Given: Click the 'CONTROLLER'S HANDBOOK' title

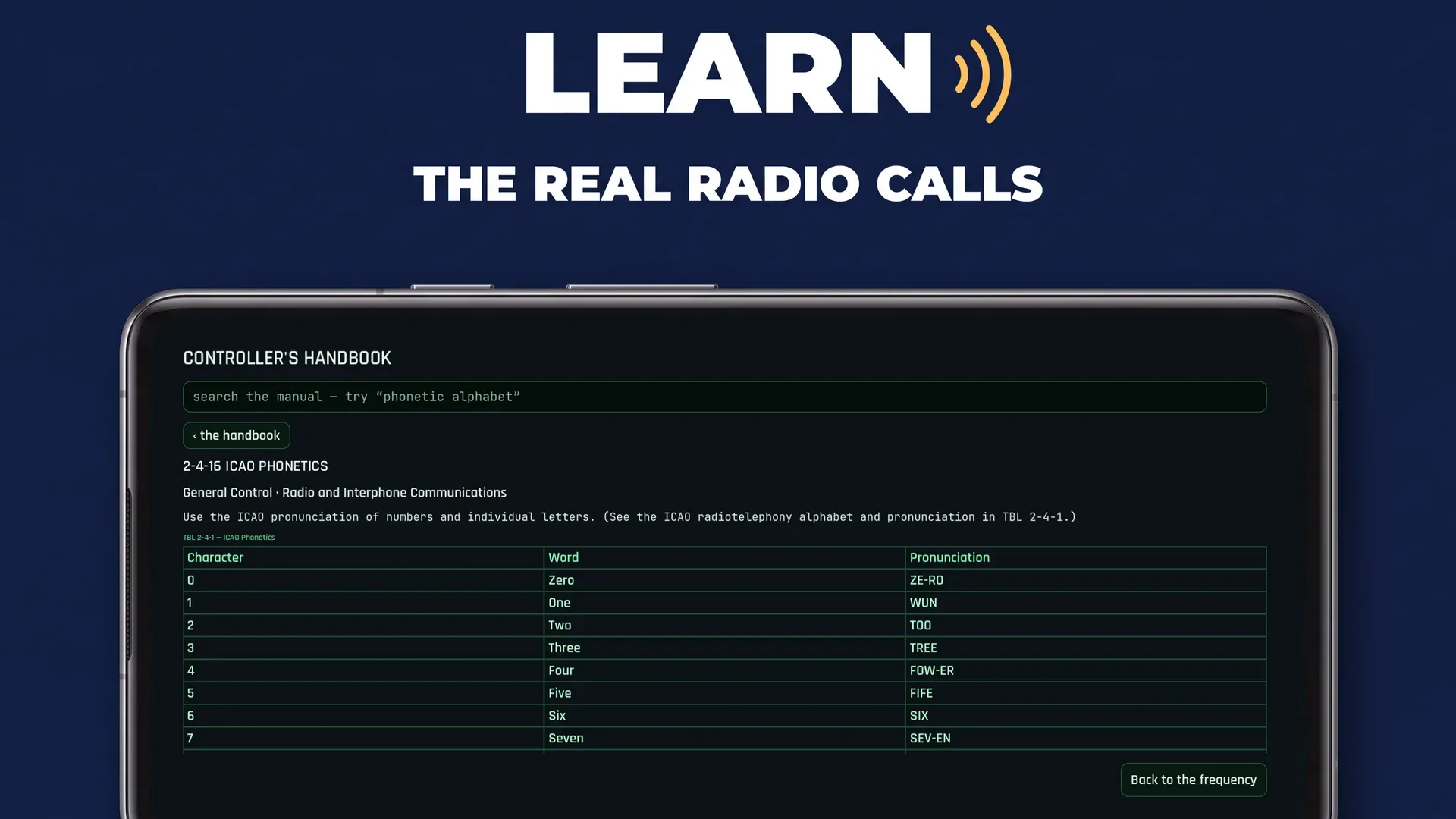Looking at the screenshot, I should (x=287, y=358).
